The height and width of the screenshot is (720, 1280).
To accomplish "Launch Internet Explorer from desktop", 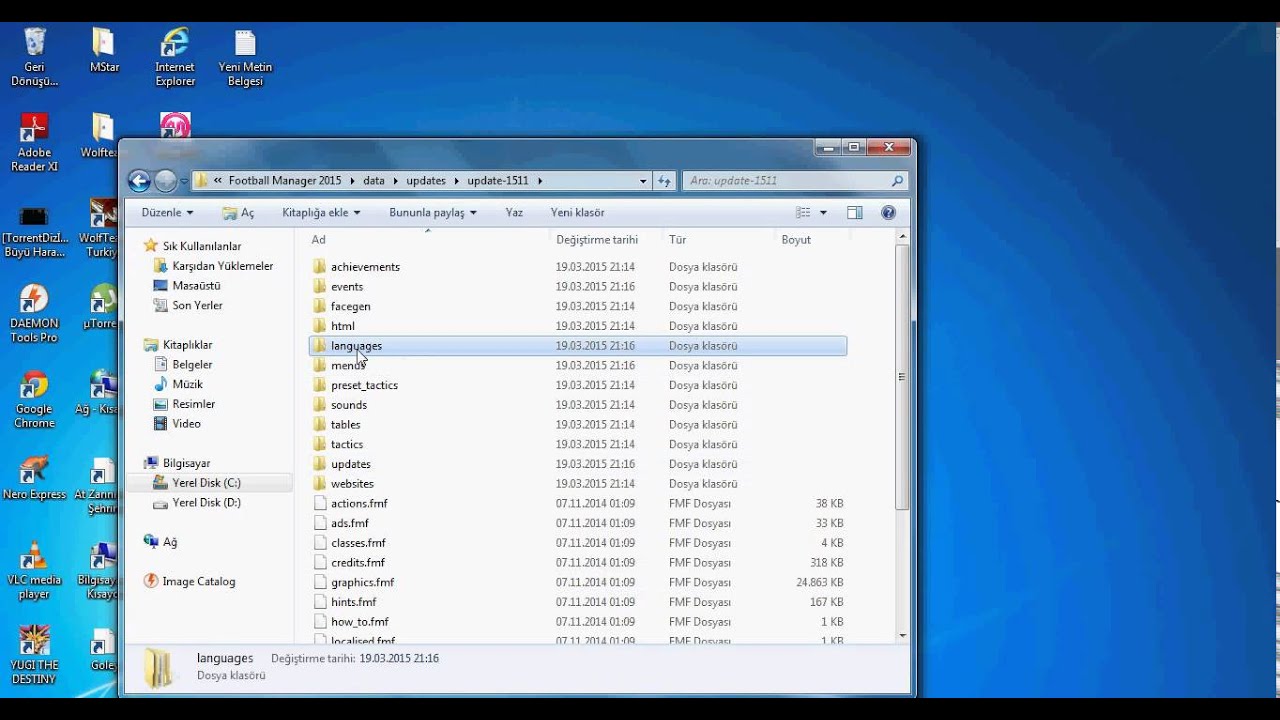I will click(x=175, y=57).
